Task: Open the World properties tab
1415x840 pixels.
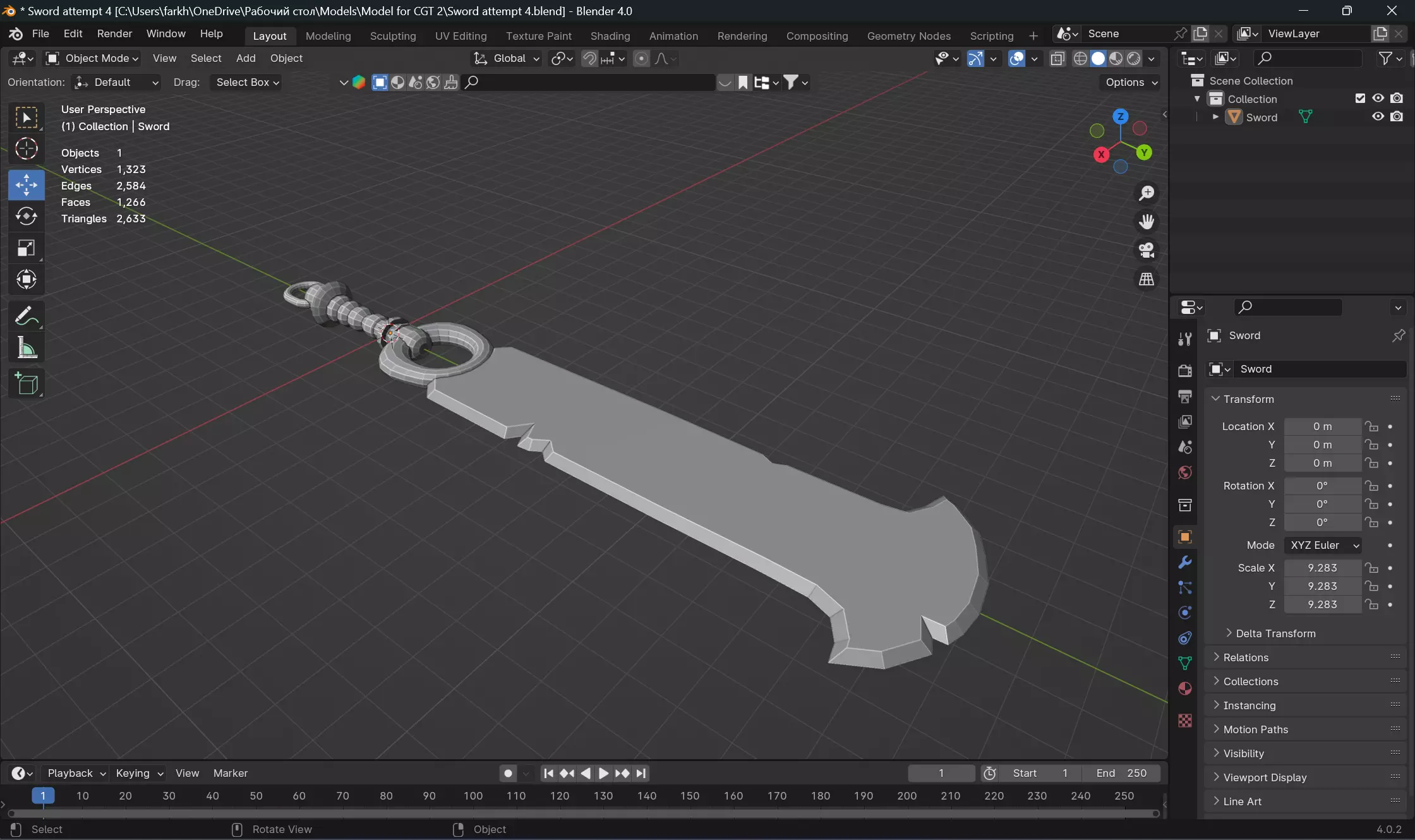Action: (x=1185, y=472)
